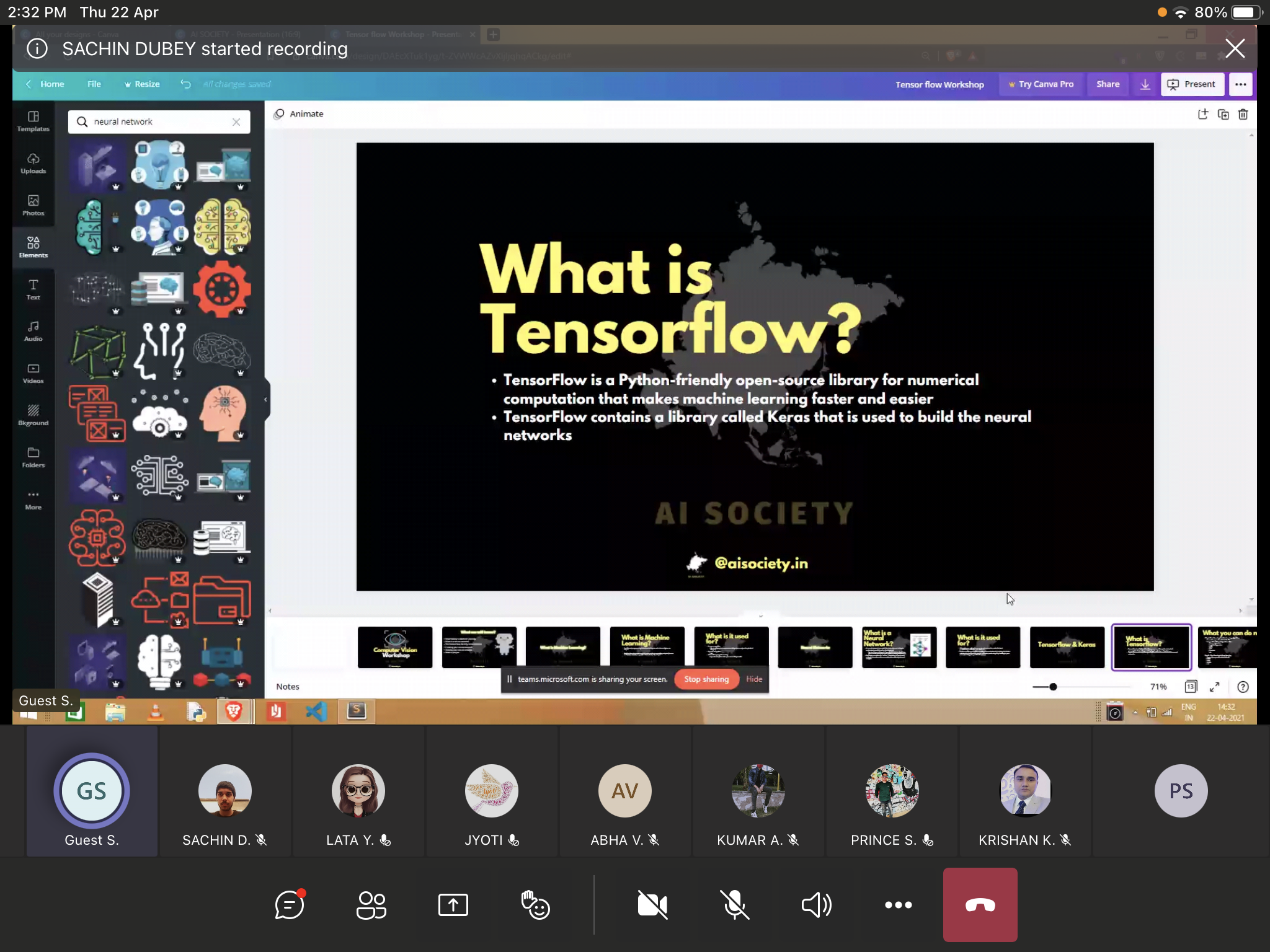Image resolution: width=1270 pixels, height=952 pixels.
Task: Open the Templates panel in Canva sidebar
Action: (33, 121)
